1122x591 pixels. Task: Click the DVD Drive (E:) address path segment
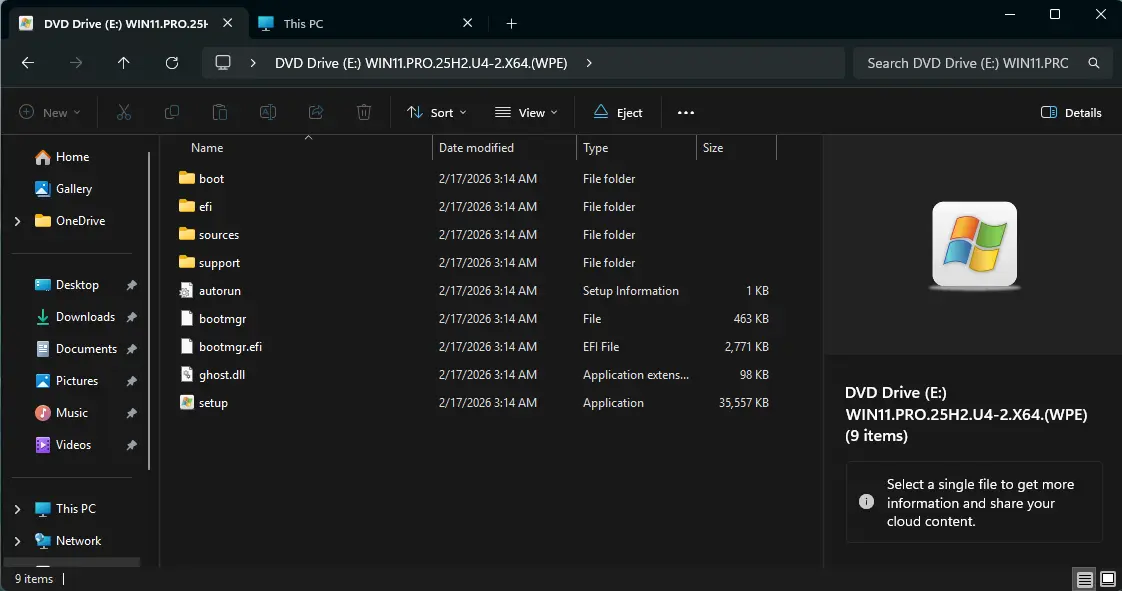(x=421, y=63)
